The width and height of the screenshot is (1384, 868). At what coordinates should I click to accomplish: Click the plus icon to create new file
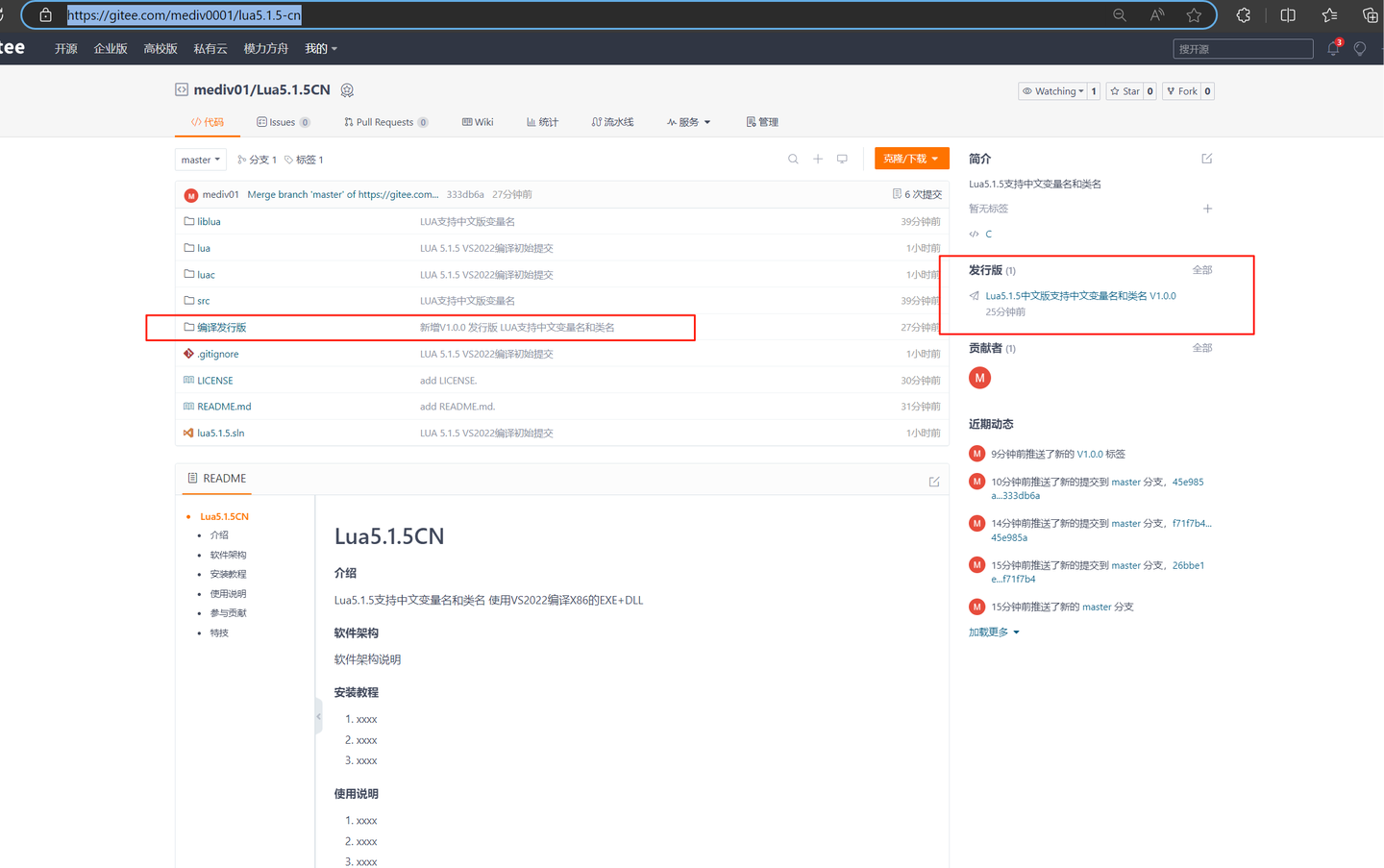(x=818, y=159)
